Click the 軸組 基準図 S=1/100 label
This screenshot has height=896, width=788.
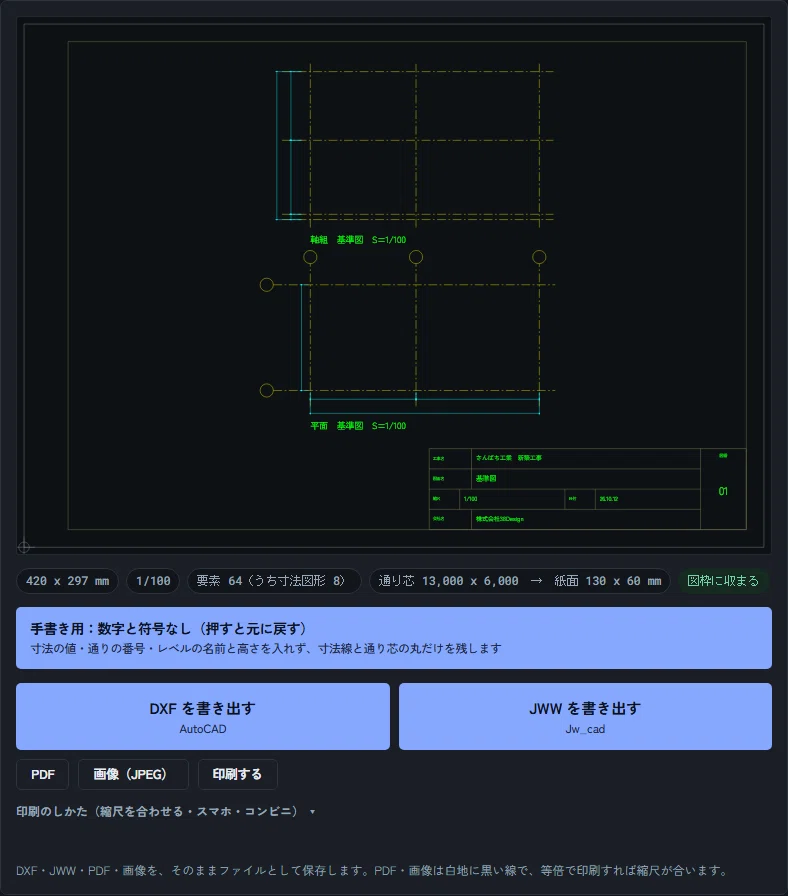[x=358, y=240]
